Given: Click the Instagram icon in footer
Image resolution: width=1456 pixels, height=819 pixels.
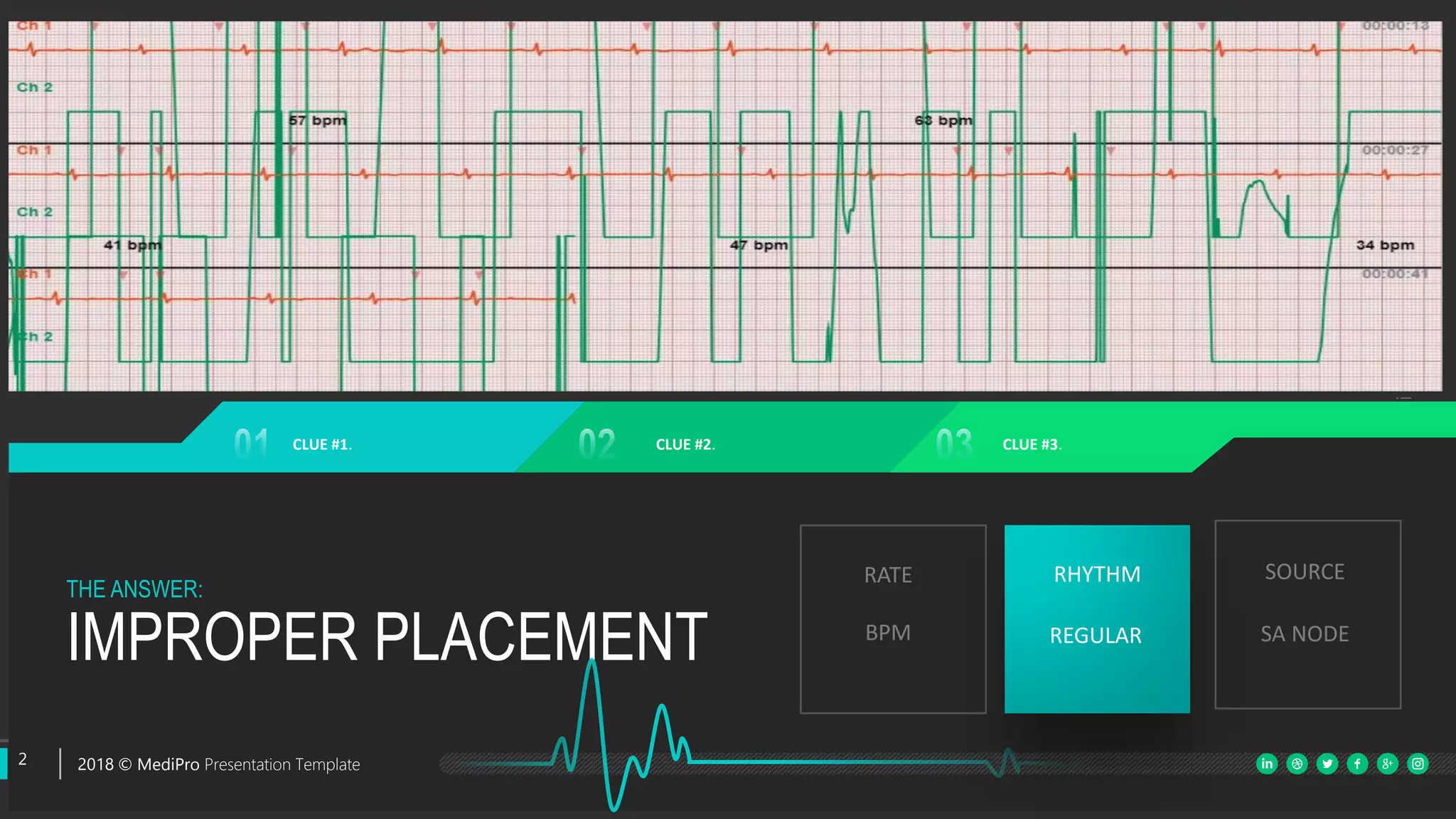Looking at the screenshot, I should [x=1418, y=764].
